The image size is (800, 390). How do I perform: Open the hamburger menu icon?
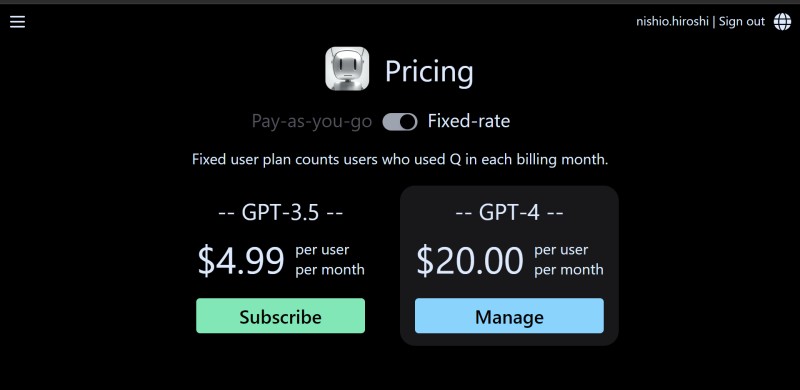click(x=17, y=21)
